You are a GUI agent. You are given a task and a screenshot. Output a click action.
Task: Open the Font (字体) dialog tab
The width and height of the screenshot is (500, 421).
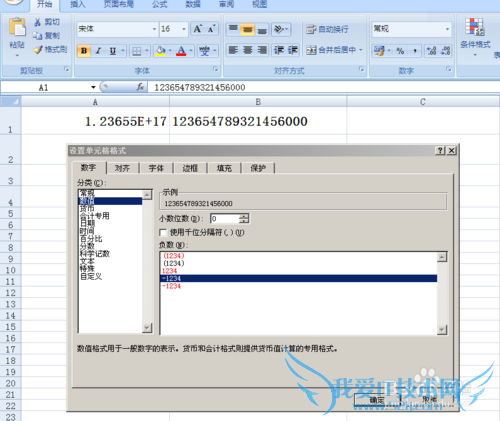click(156, 168)
